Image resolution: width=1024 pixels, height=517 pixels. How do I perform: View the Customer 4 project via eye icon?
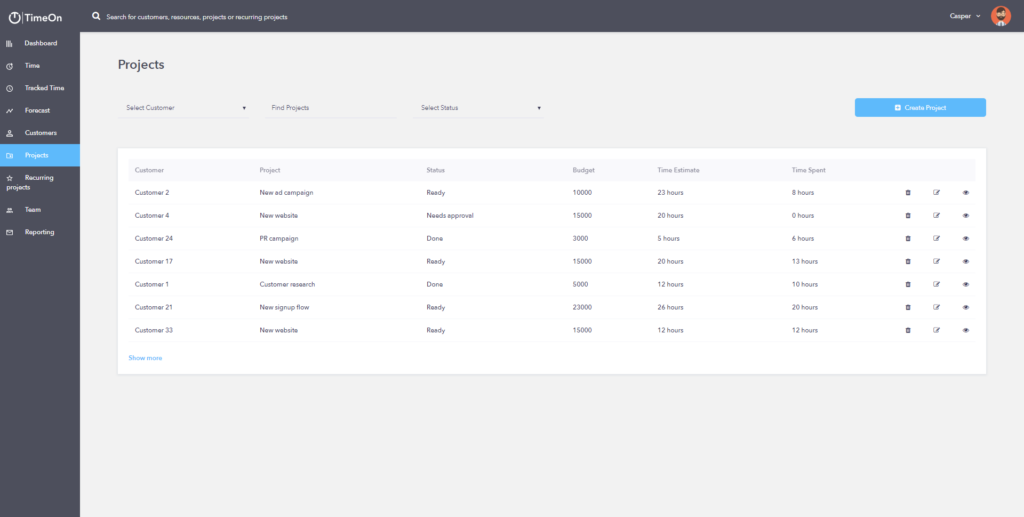tap(966, 215)
